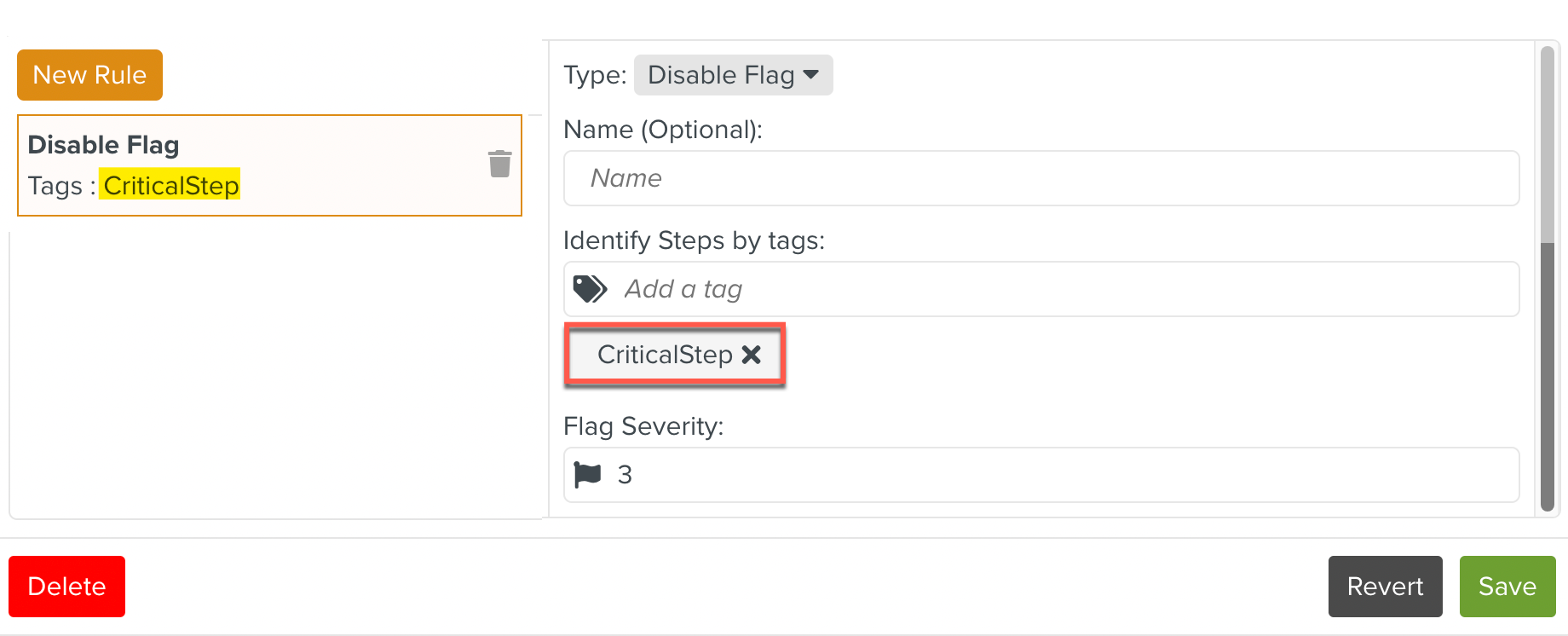Click the 'Type:' label text
The image size is (1568, 636).
tap(595, 75)
